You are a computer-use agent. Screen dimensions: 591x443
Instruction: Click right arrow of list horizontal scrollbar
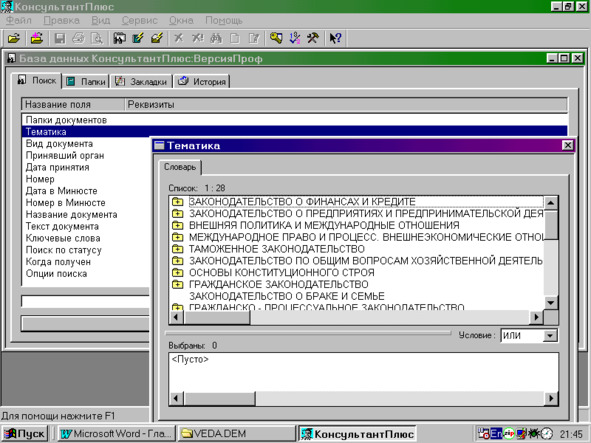point(536,317)
